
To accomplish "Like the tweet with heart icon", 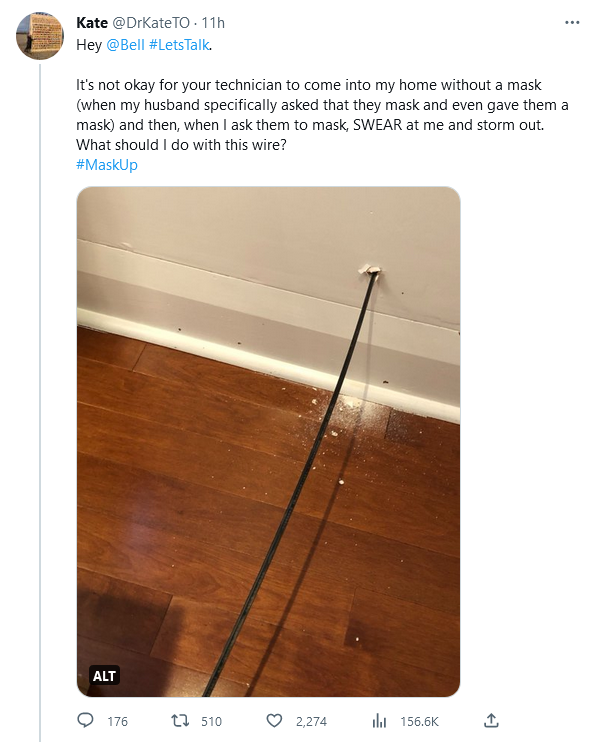I will tap(274, 721).
